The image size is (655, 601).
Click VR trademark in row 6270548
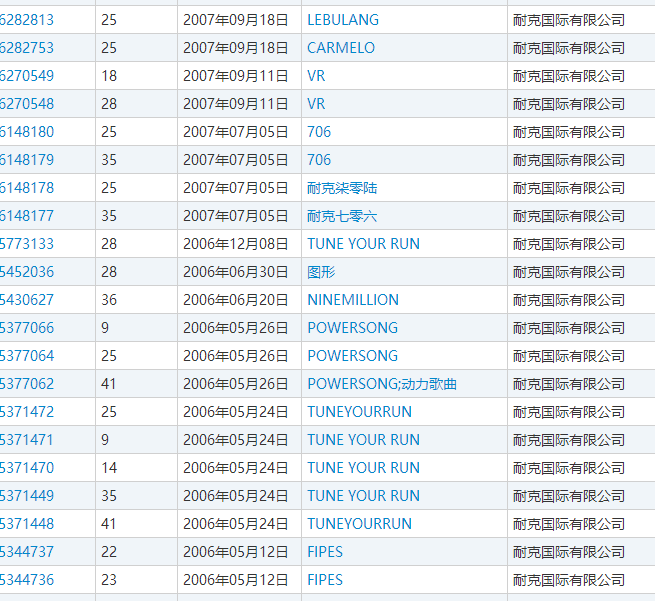[x=316, y=104]
